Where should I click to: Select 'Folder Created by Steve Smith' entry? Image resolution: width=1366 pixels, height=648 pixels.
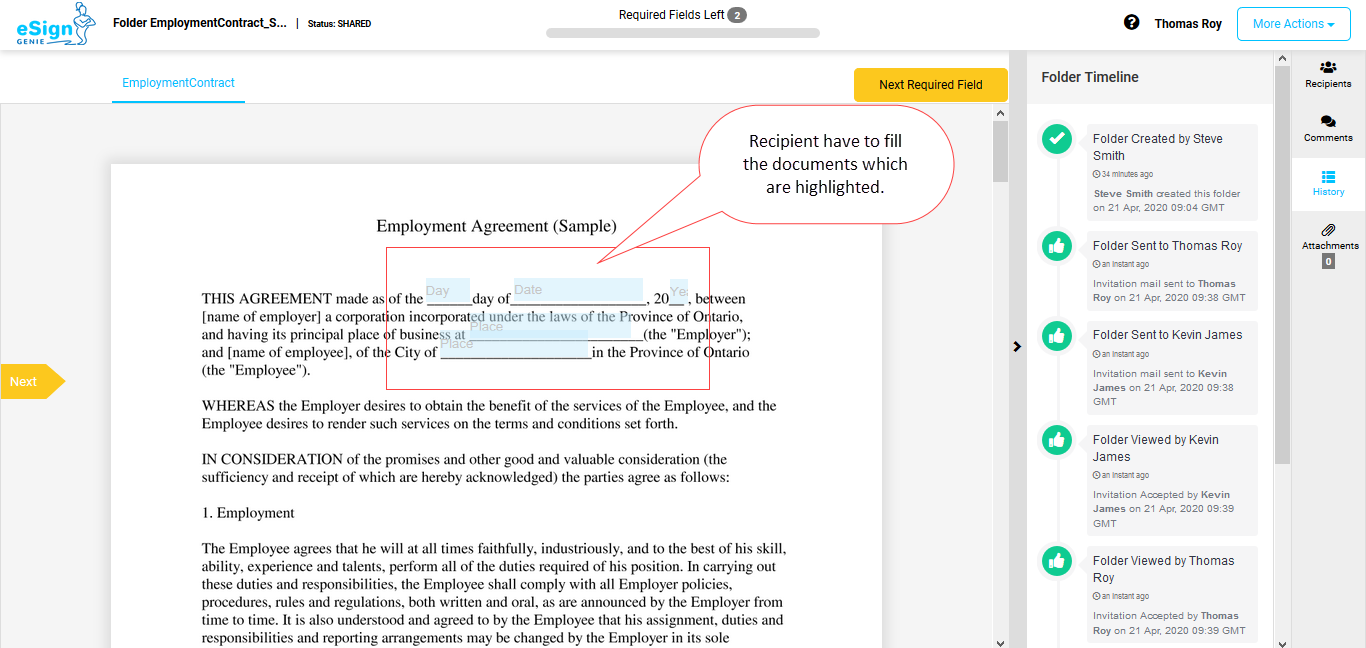[1172, 173]
